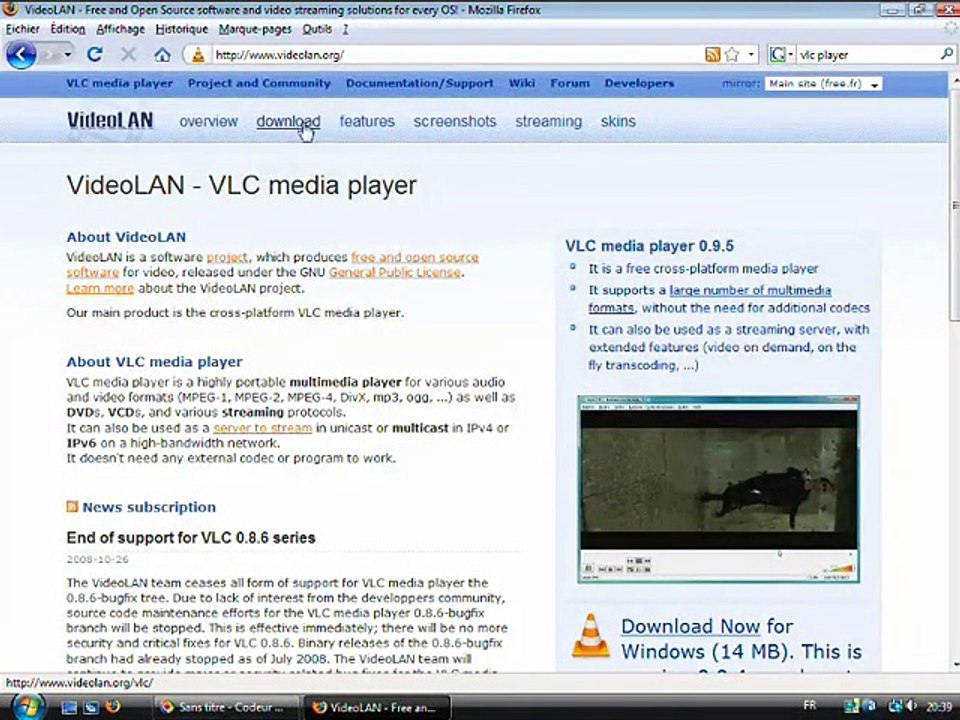Bookmark the page with the star icon
The width and height of the screenshot is (960, 720).
732,55
